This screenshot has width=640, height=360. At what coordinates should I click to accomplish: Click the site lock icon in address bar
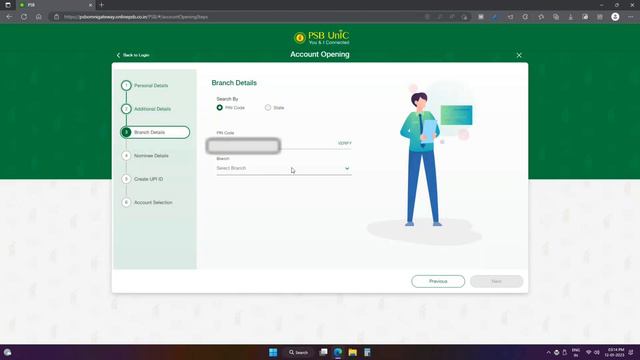[x=57, y=17]
